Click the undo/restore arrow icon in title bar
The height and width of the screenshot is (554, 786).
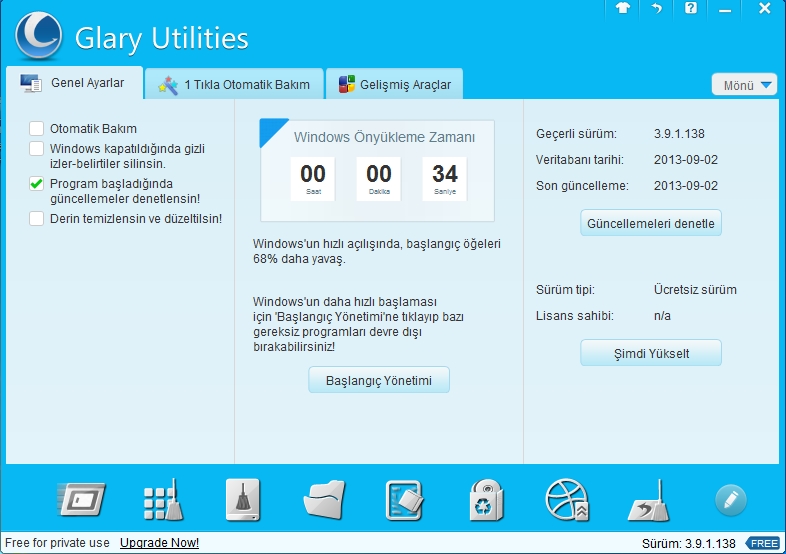pyautogui.click(x=656, y=8)
